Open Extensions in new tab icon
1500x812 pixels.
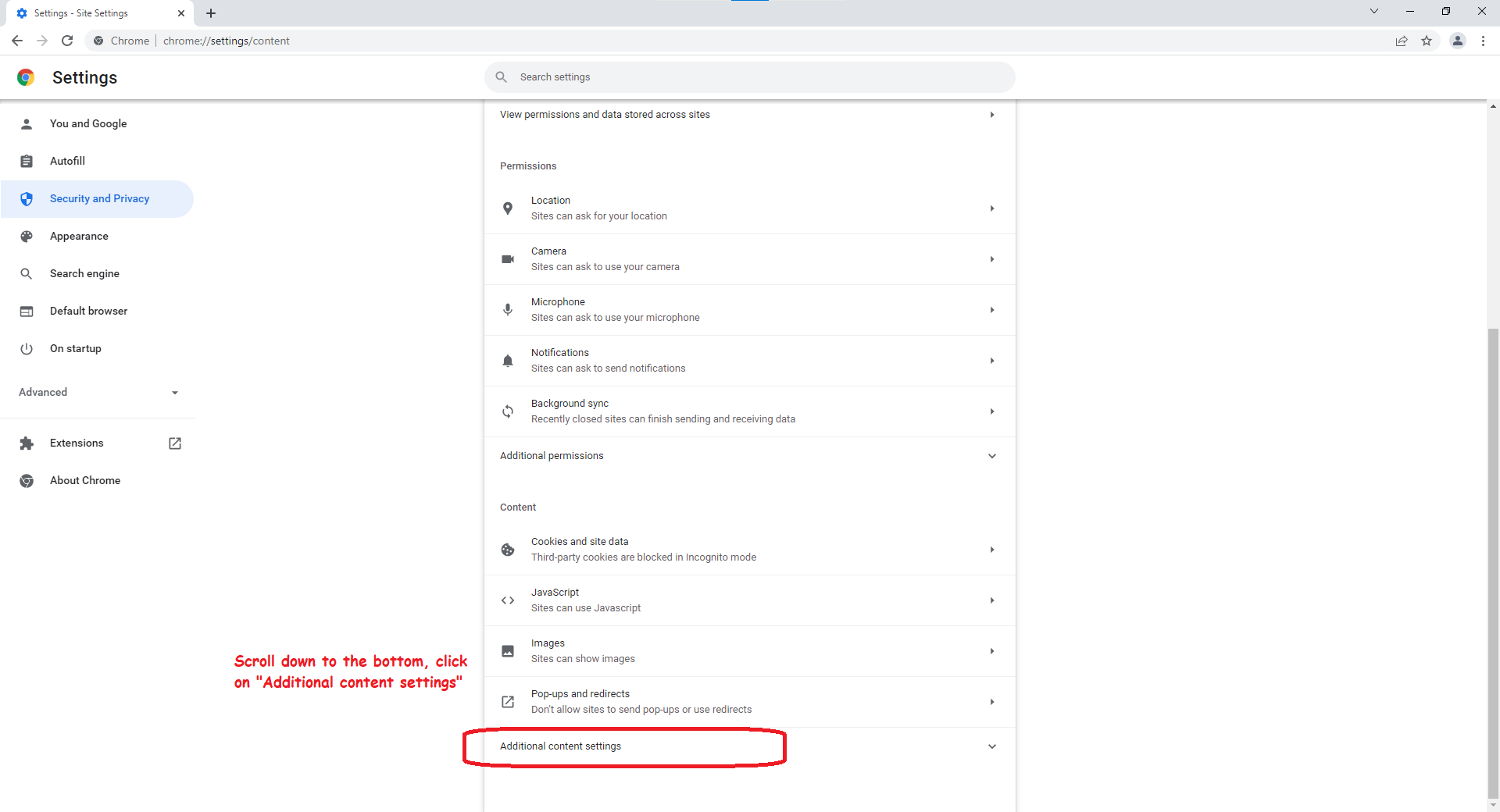[x=174, y=443]
